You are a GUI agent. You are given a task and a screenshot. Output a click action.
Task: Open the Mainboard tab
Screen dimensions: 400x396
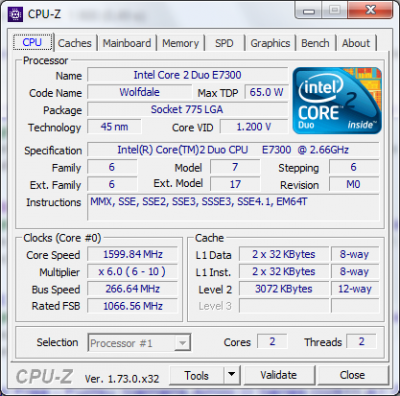click(127, 43)
